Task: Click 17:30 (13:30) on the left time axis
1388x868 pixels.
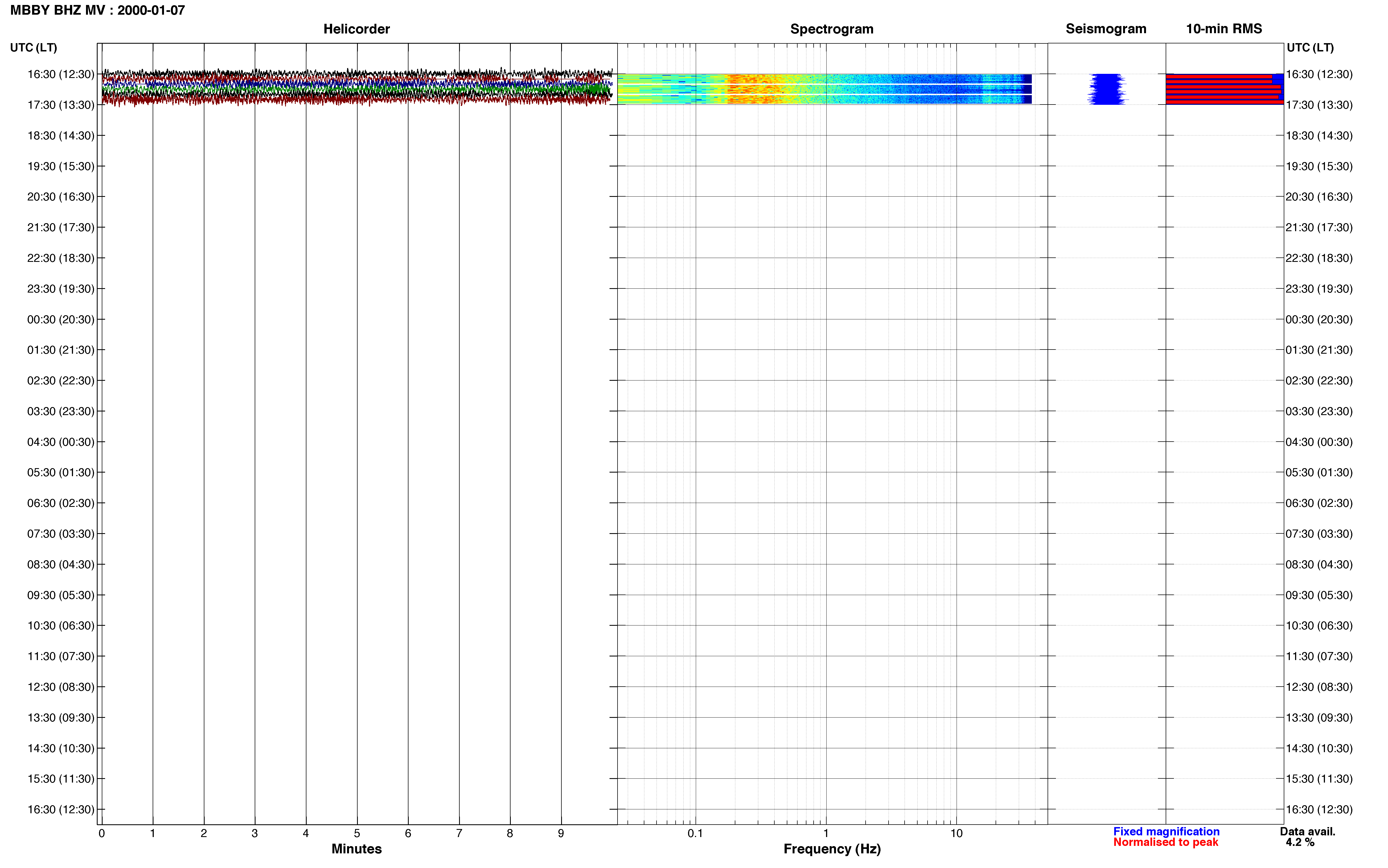Action: point(61,105)
